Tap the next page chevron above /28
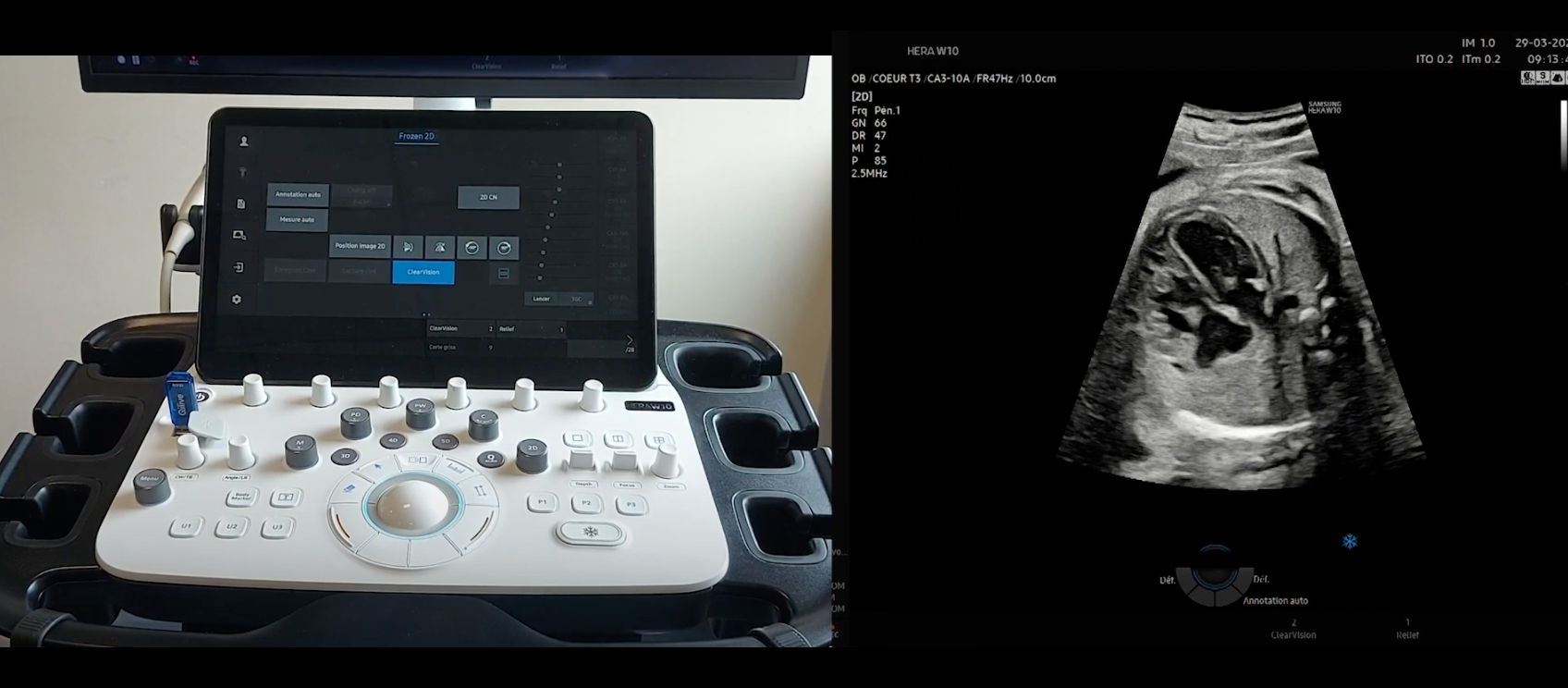 click(630, 340)
